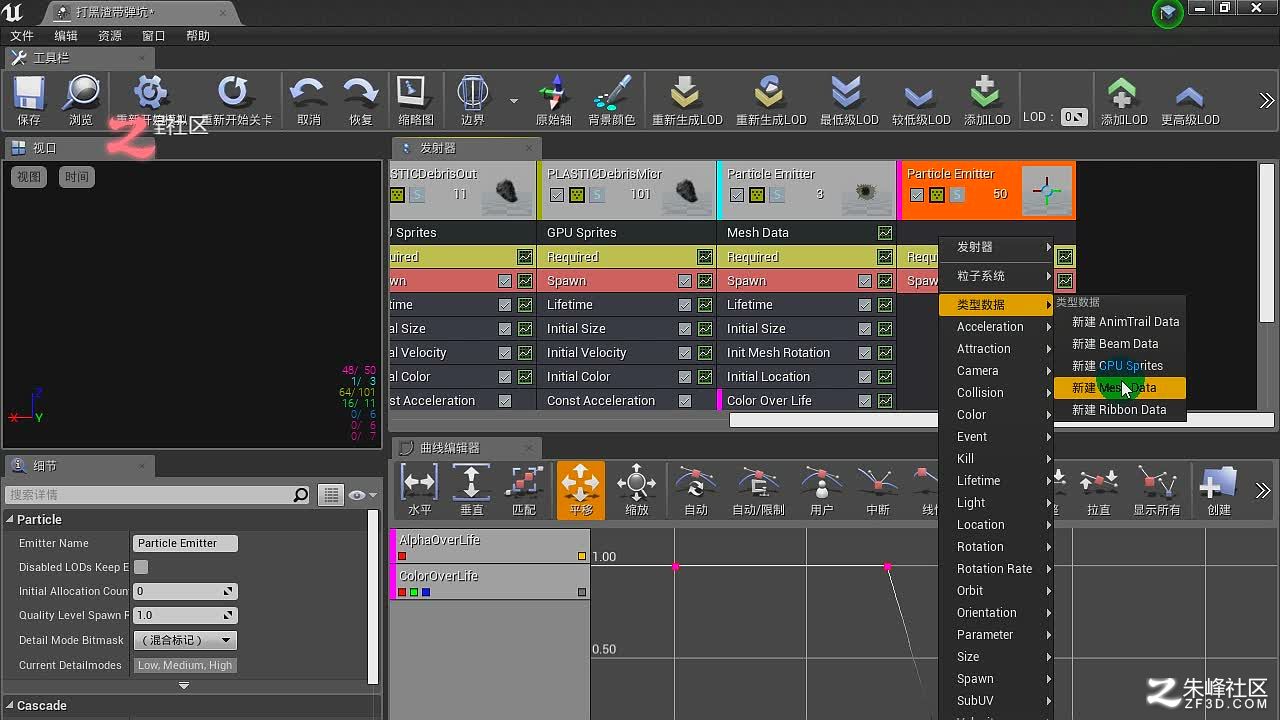Toggle Spawn module checkbox in PLASTICDebrisMicr emitter
Screen dimensions: 1280x720
click(x=685, y=281)
